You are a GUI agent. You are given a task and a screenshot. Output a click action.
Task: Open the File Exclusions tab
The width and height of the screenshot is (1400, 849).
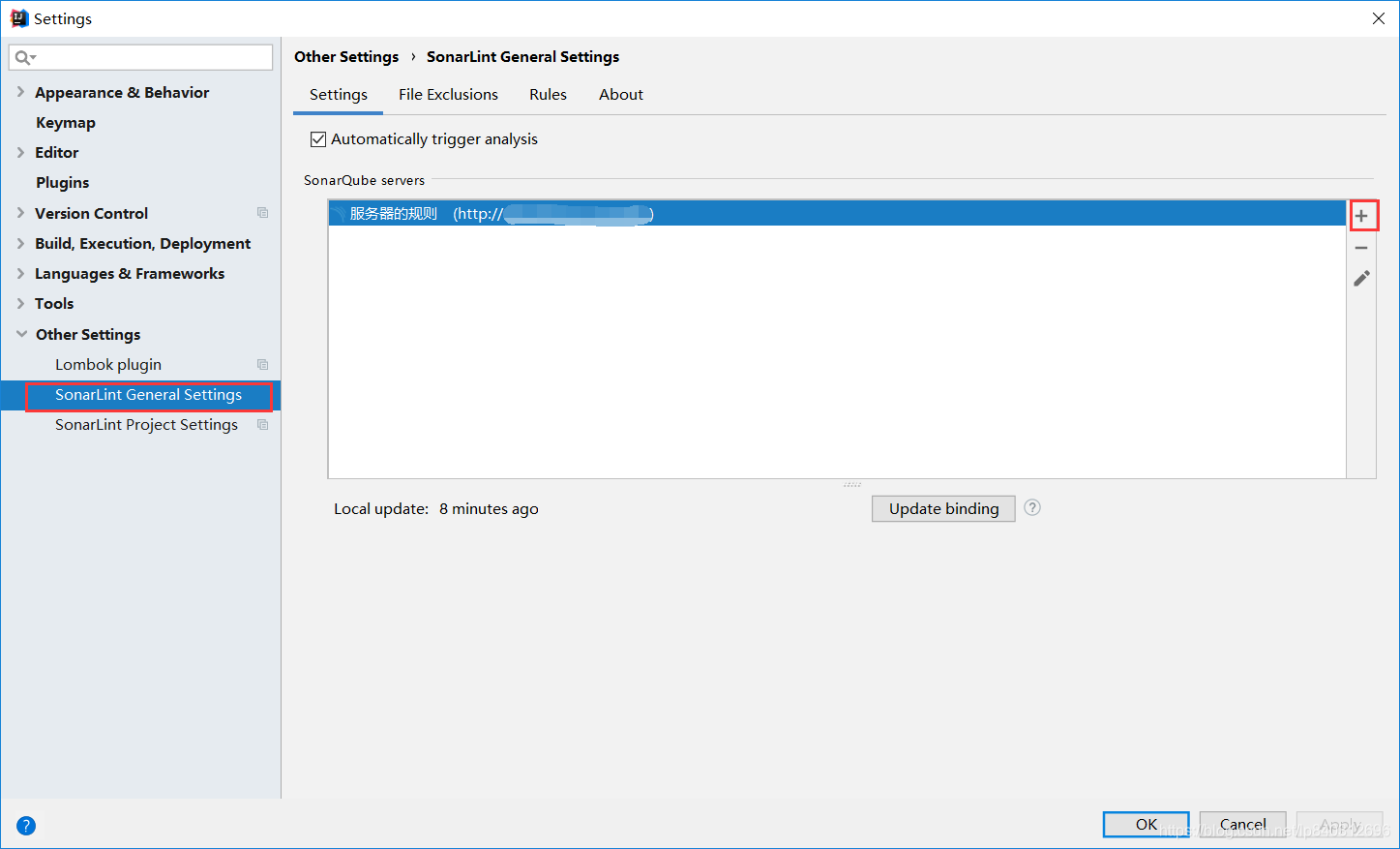[x=448, y=95]
